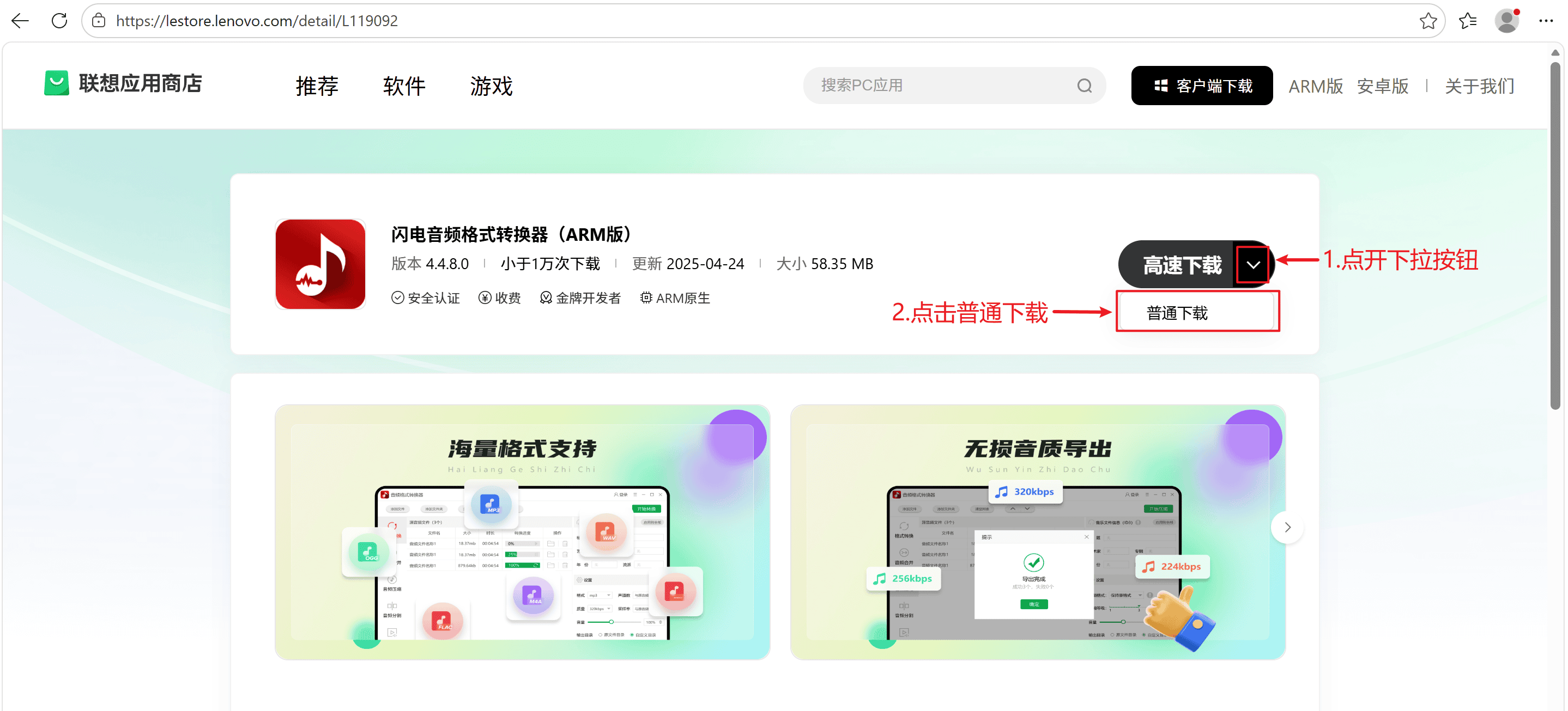1568x711 pixels.
Task: Click the 收费 badge
Action: (500, 297)
